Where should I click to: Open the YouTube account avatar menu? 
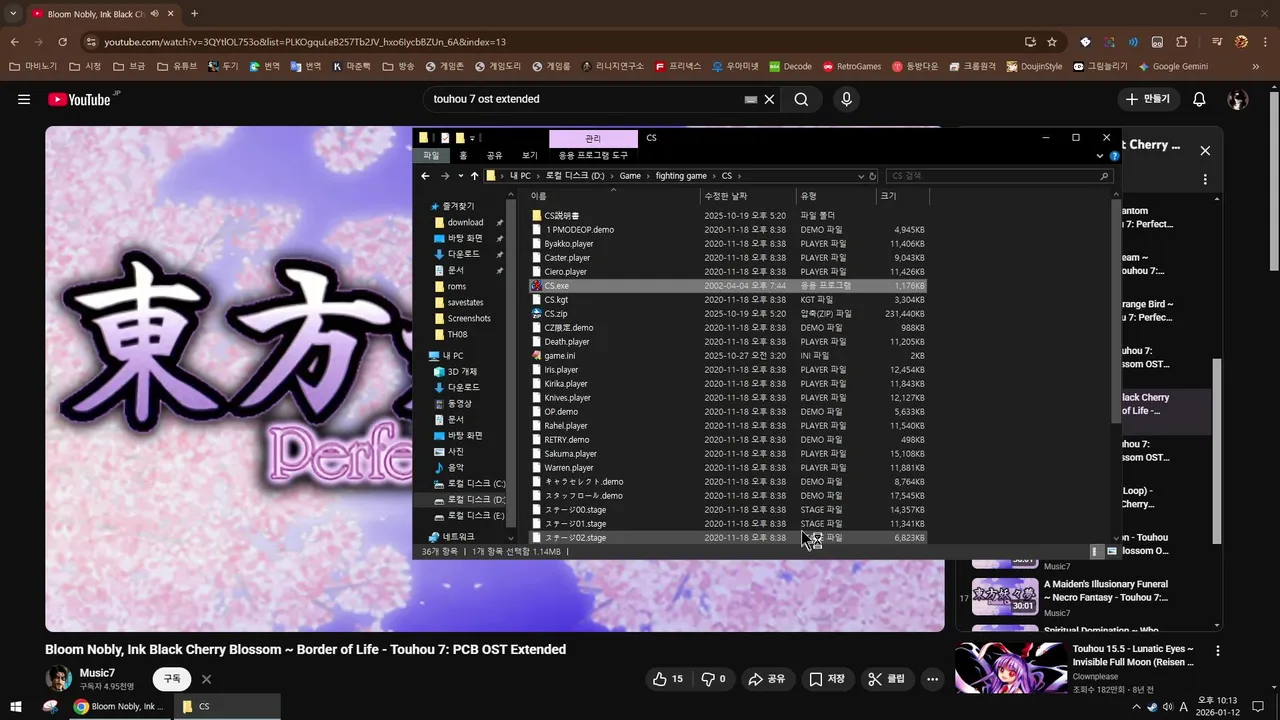1238,99
